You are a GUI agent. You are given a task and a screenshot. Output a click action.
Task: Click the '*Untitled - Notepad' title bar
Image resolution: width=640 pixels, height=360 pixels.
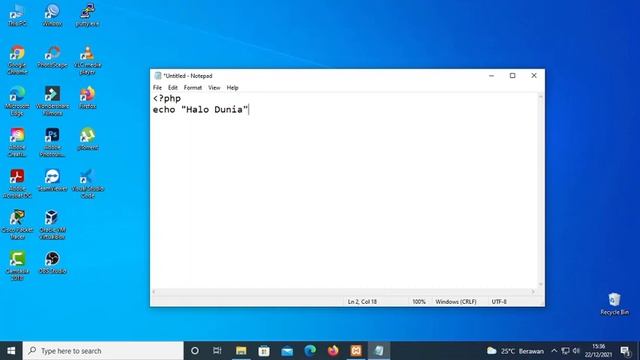[188, 76]
